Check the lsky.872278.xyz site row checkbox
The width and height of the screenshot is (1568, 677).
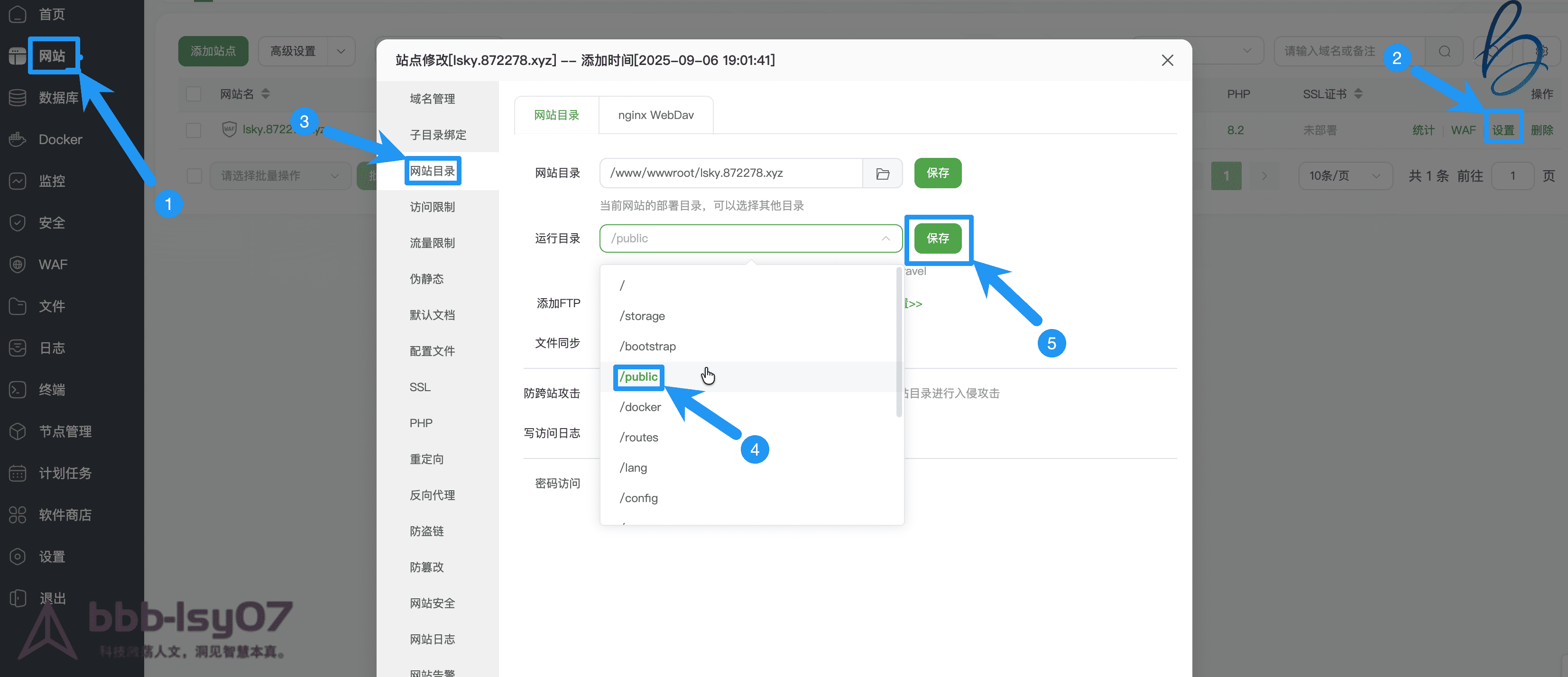point(194,129)
